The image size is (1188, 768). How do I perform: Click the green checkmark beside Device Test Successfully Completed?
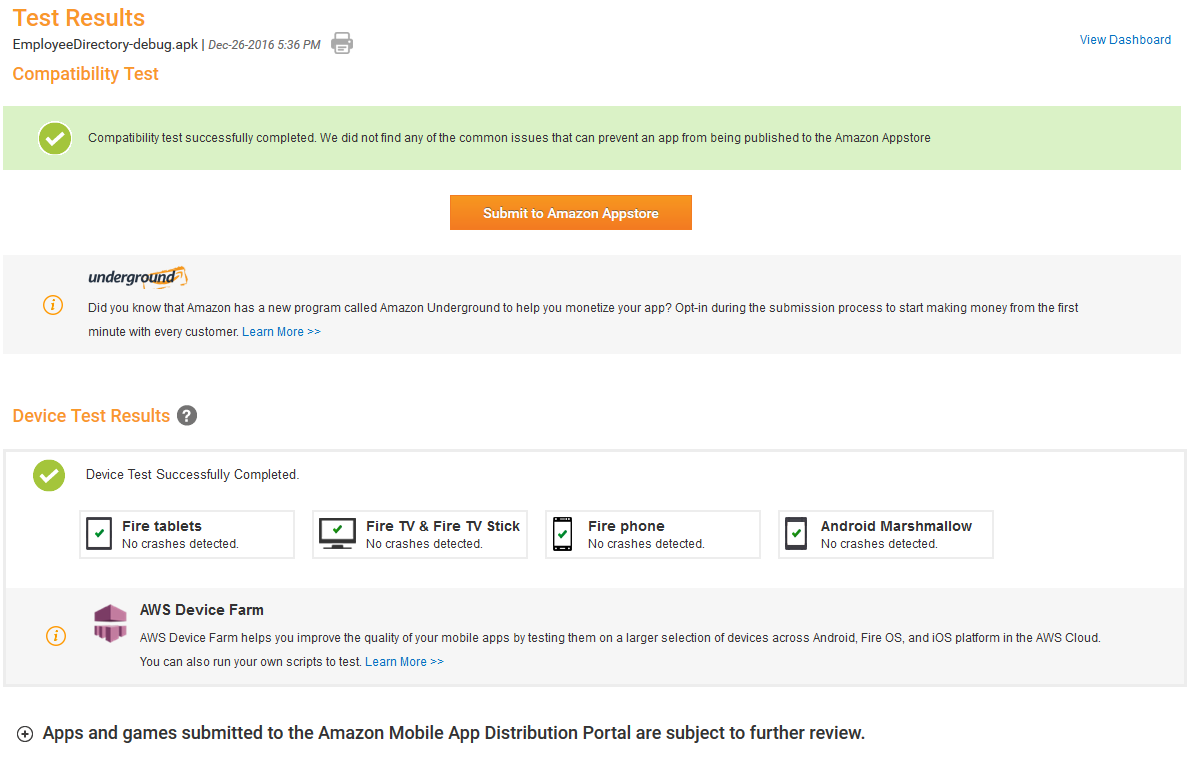49,475
